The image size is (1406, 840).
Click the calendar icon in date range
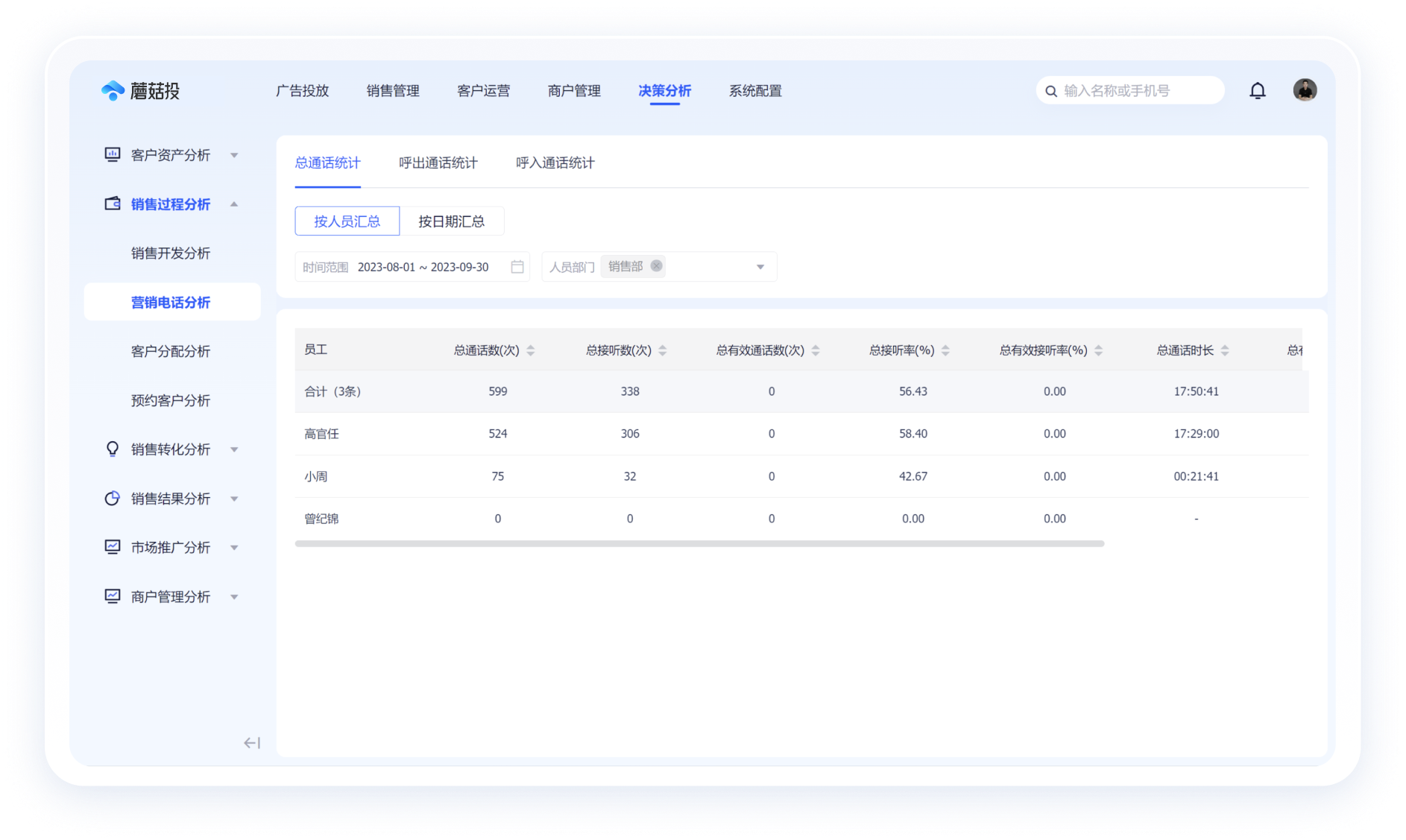coord(517,267)
